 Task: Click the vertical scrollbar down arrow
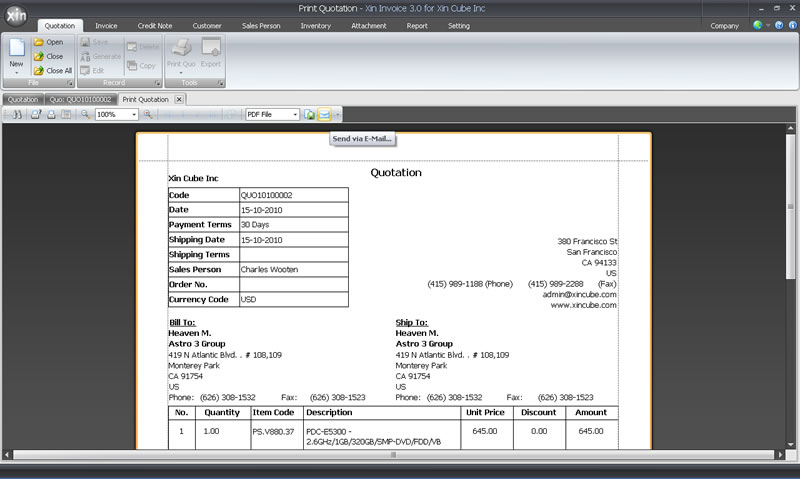click(x=790, y=444)
